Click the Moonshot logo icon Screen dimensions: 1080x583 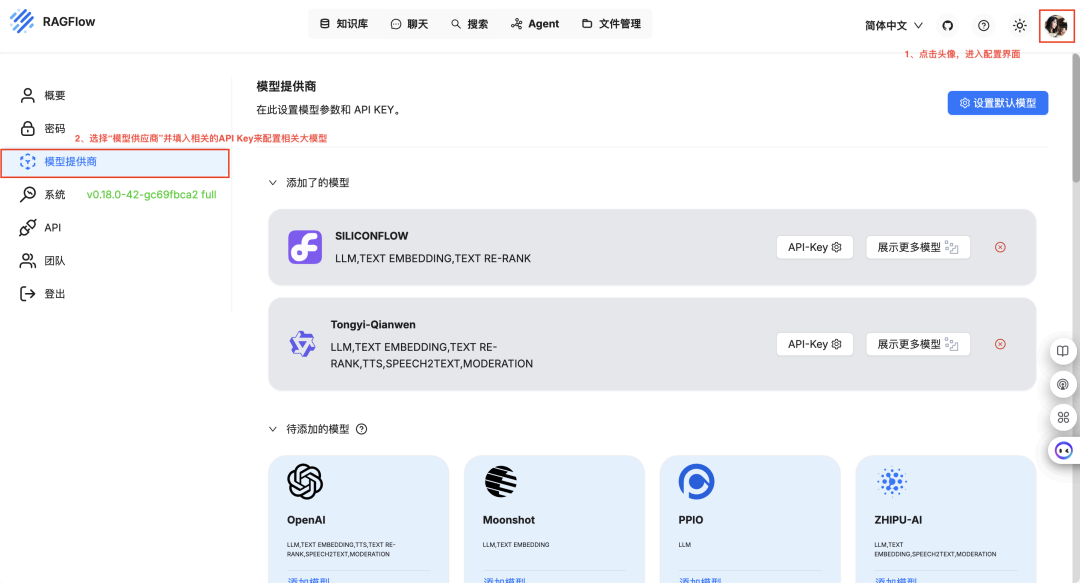pos(501,481)
